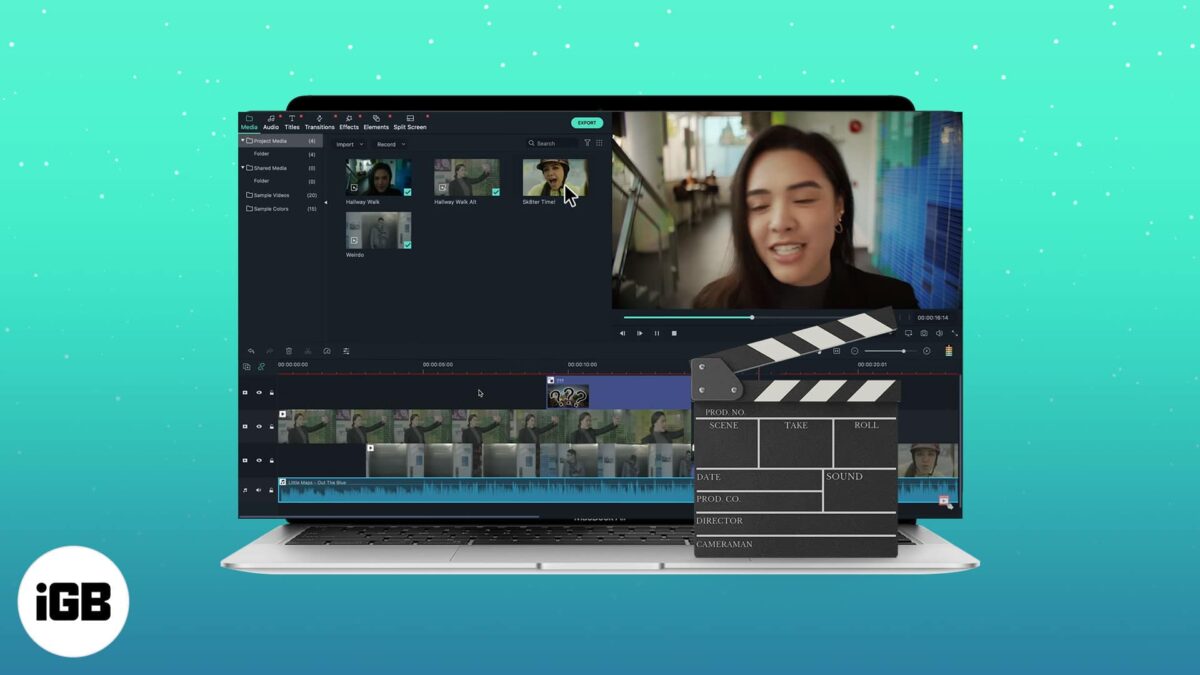Click the Export button
The width and height of the screenshot is (1200, 675).
click(586, 122)
